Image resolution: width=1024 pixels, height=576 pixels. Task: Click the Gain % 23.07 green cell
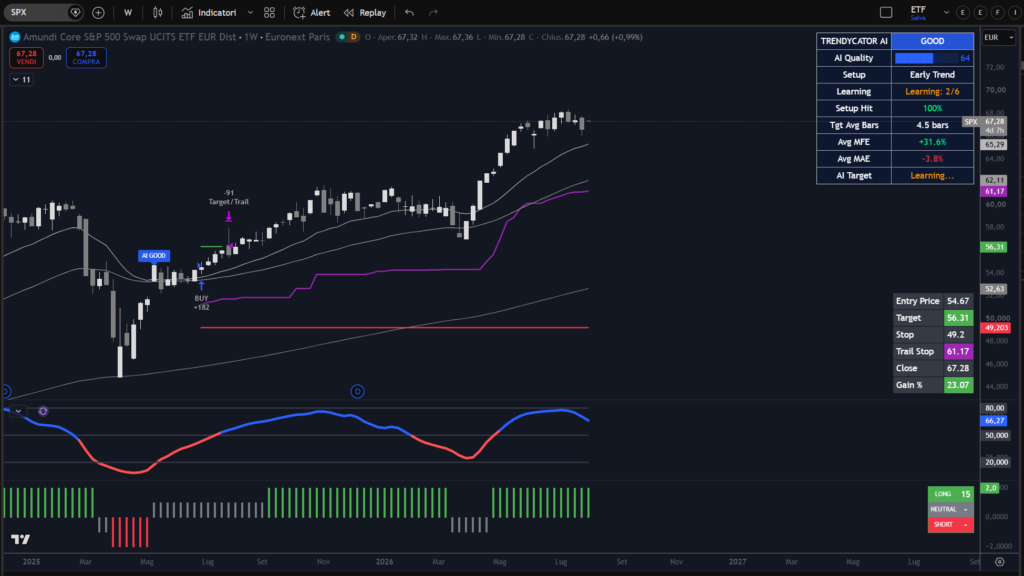click(958, 385)
